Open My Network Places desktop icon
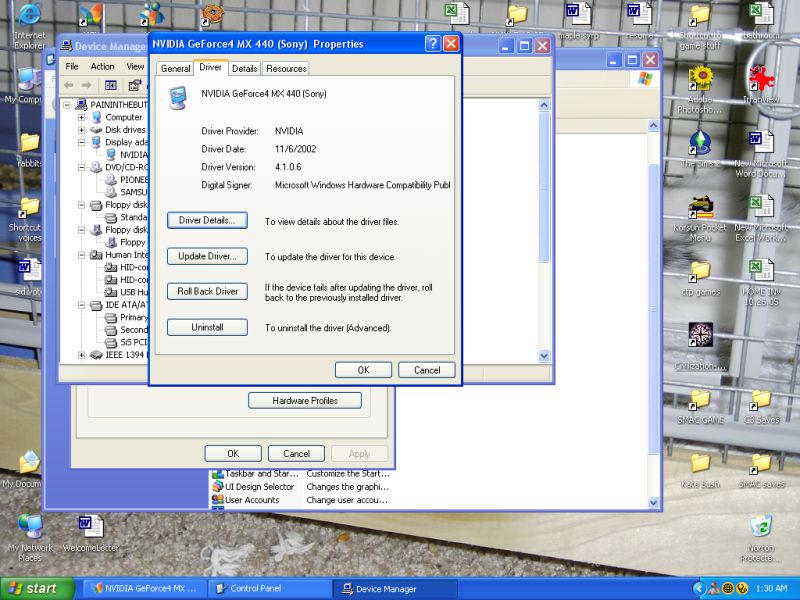 (x=30, y=538)
